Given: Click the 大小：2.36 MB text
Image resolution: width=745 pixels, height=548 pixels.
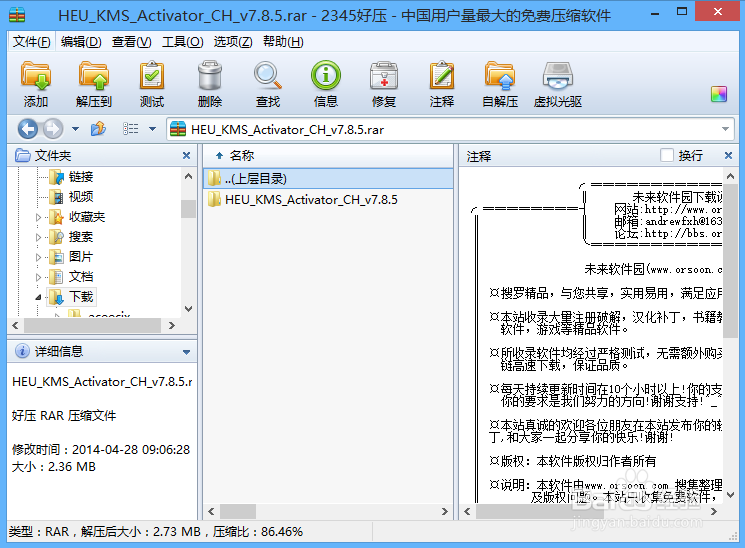Looking at the screenshot, I should click(x=54, y=467).
